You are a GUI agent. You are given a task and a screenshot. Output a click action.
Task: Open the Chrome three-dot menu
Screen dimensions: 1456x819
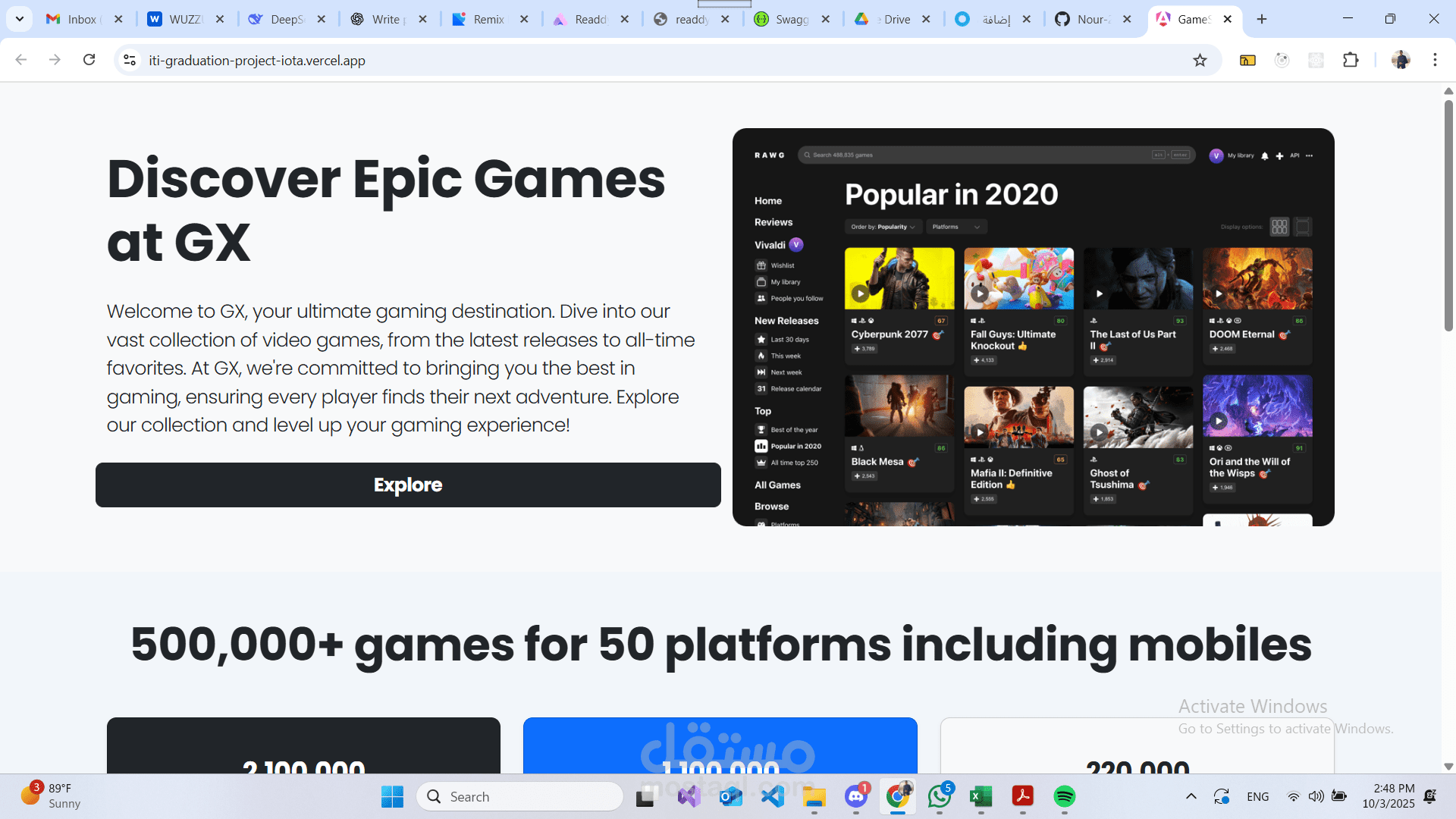click(1435, 60)
